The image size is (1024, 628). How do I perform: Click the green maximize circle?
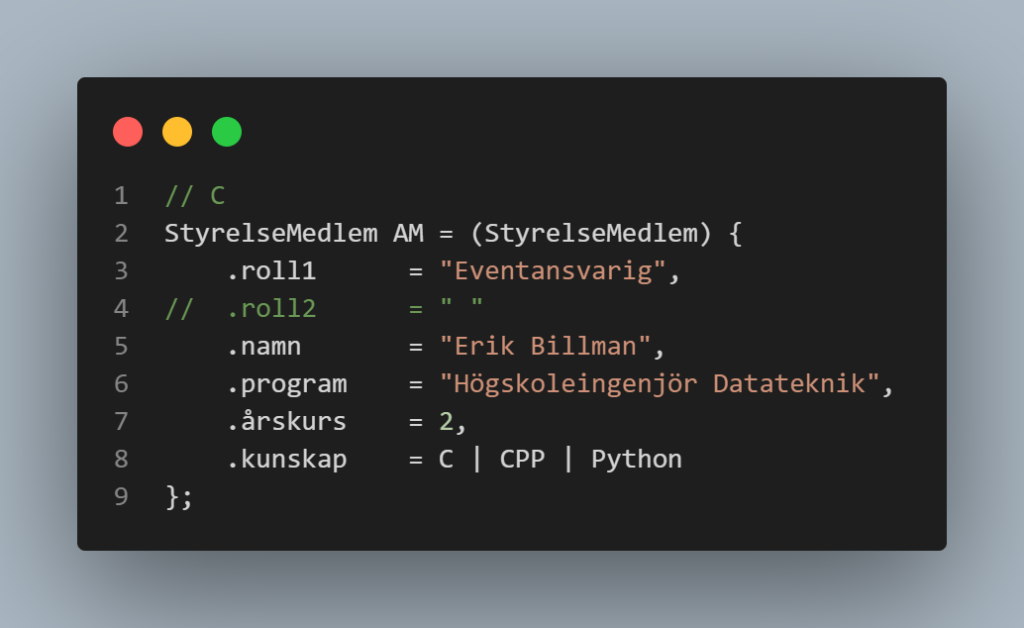pyautogui.click(x=227, y=132)
